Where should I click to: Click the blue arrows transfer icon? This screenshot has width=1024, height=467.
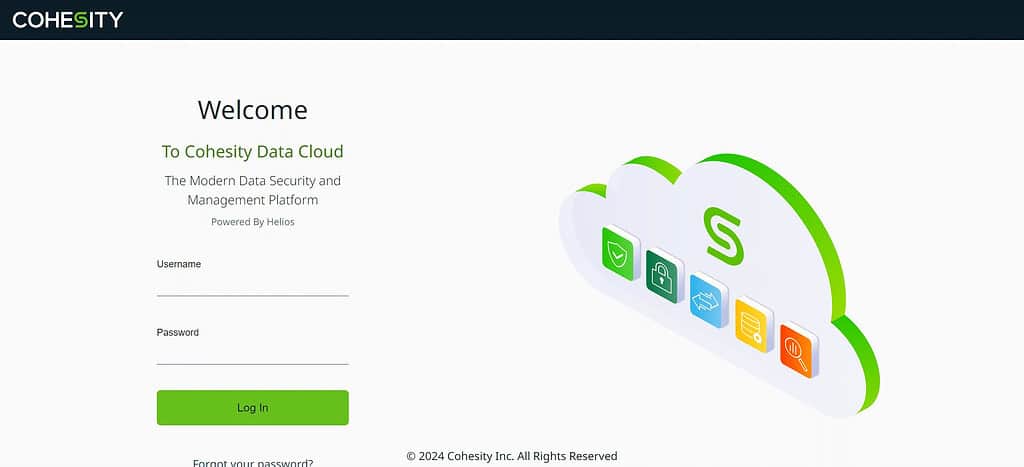pyautogui.click(x=708, y=300)
